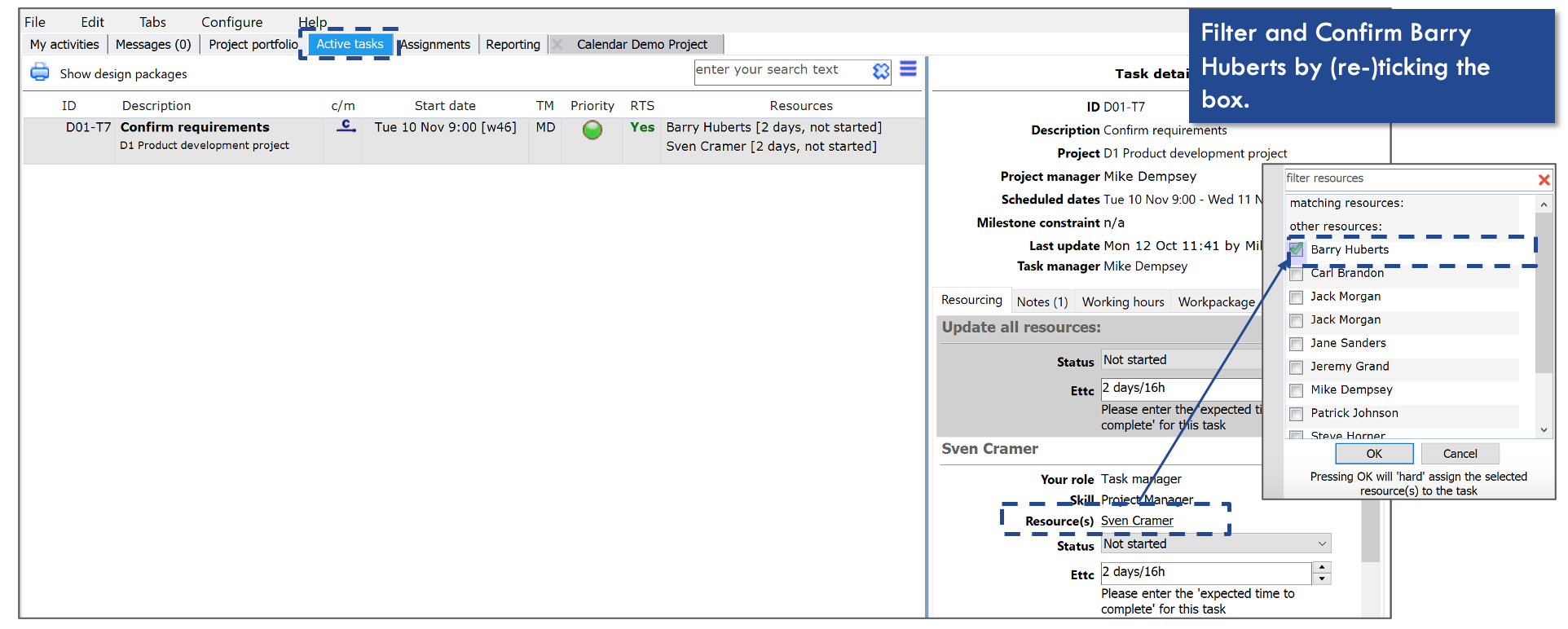Sort by the Description column header
Image resolution: width=1568 pixels, height=629 pixels.
tap(156, 106)
